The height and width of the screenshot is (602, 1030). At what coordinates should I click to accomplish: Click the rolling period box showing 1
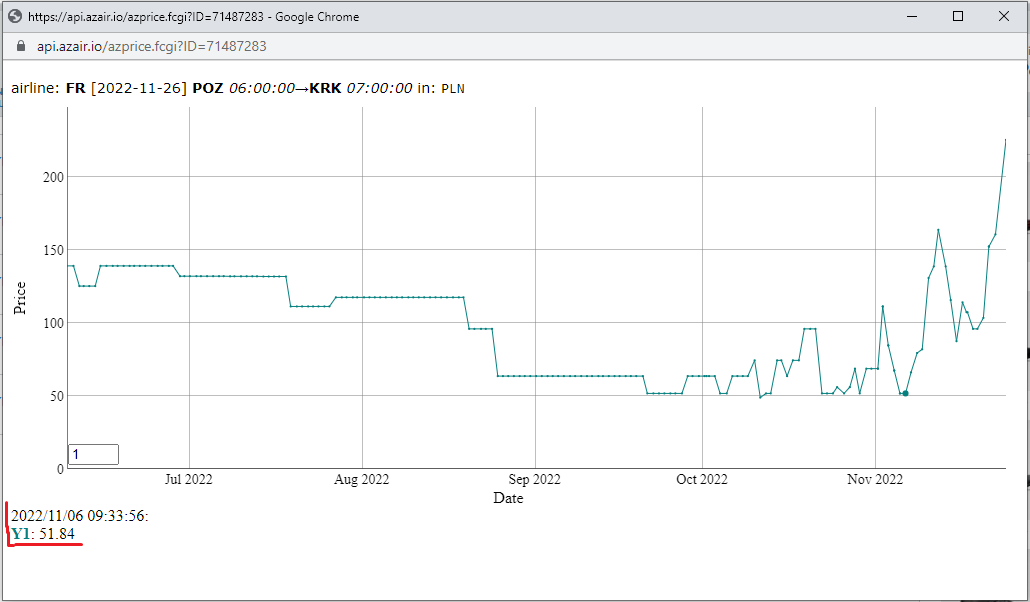93,454
